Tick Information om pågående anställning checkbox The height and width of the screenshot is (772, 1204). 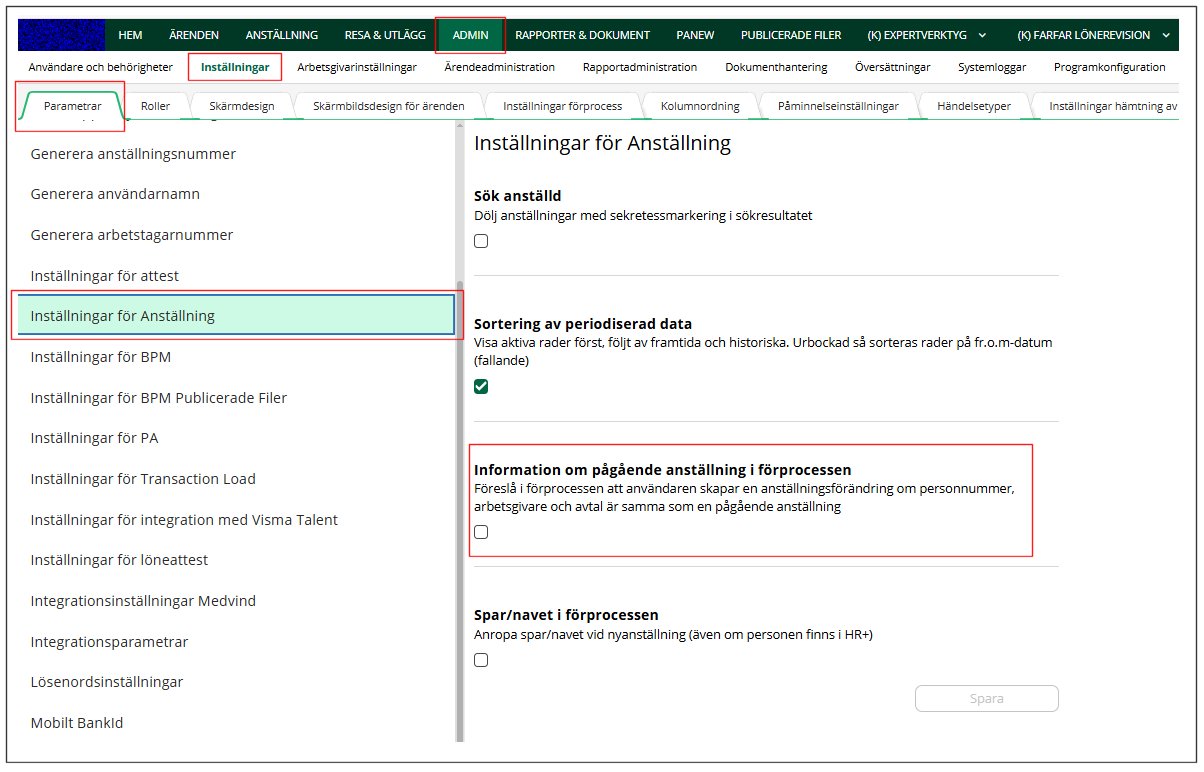[481, 532]
